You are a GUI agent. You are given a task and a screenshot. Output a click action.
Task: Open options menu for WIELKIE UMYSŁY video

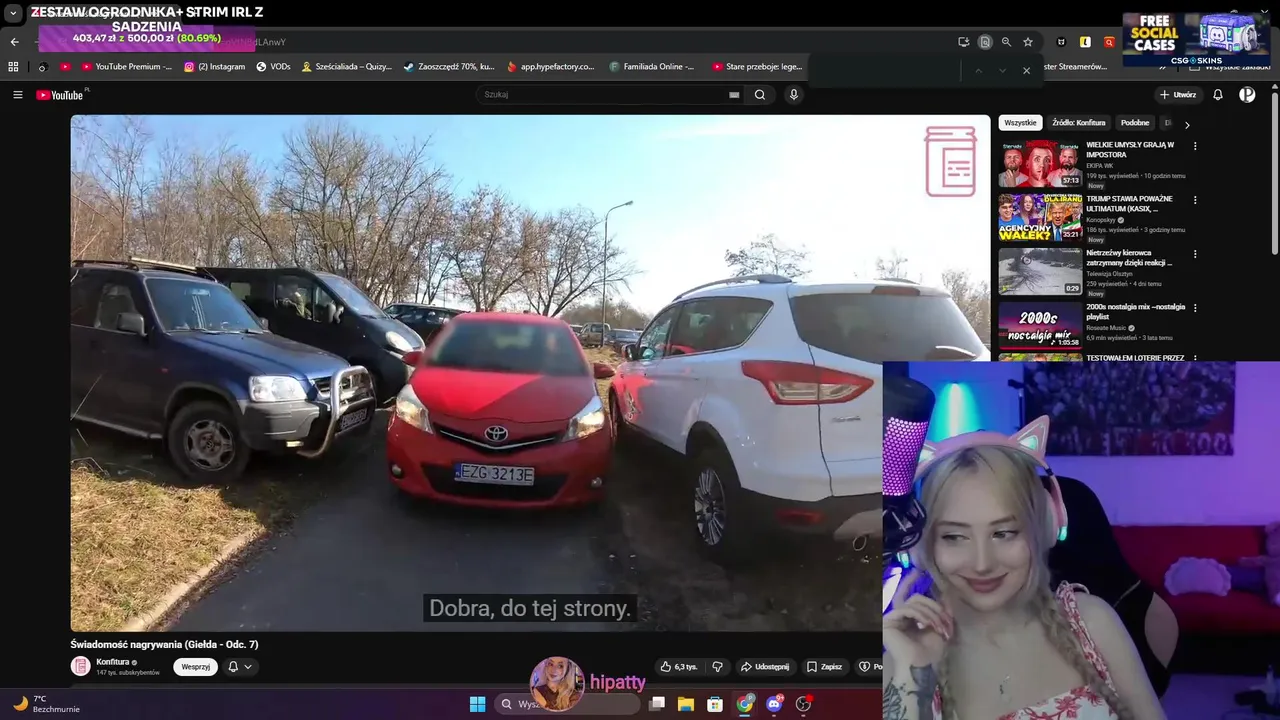(x=1194, y=146)
